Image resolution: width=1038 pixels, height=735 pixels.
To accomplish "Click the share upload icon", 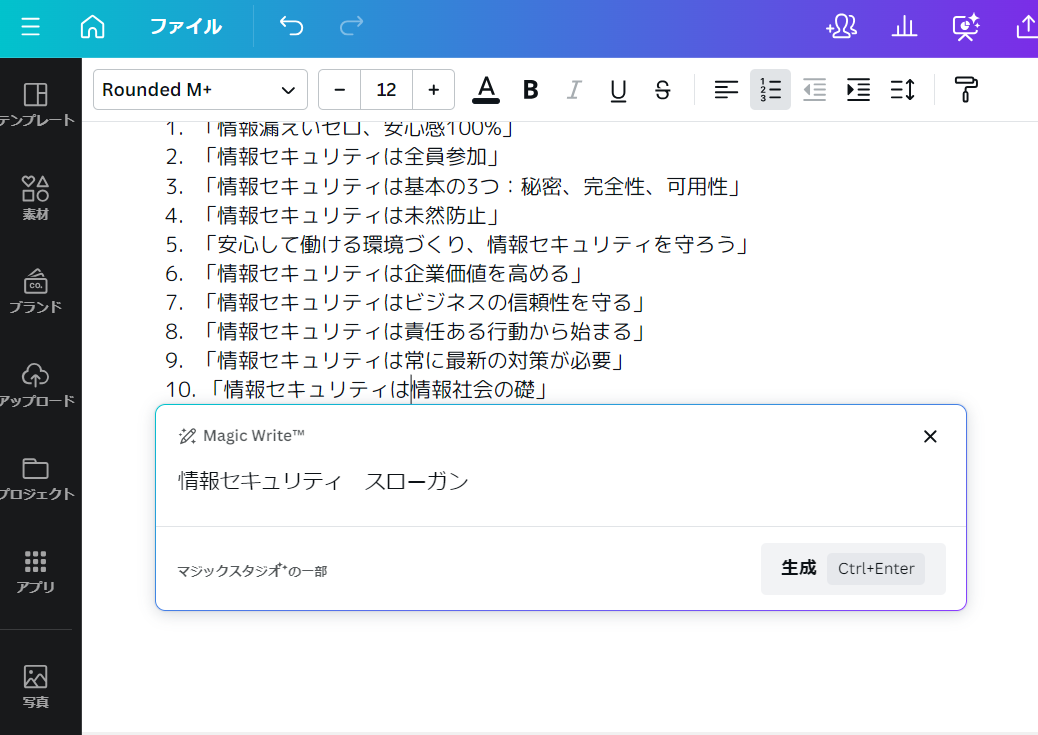I will pyautogui.click(x=1026, y=26).
